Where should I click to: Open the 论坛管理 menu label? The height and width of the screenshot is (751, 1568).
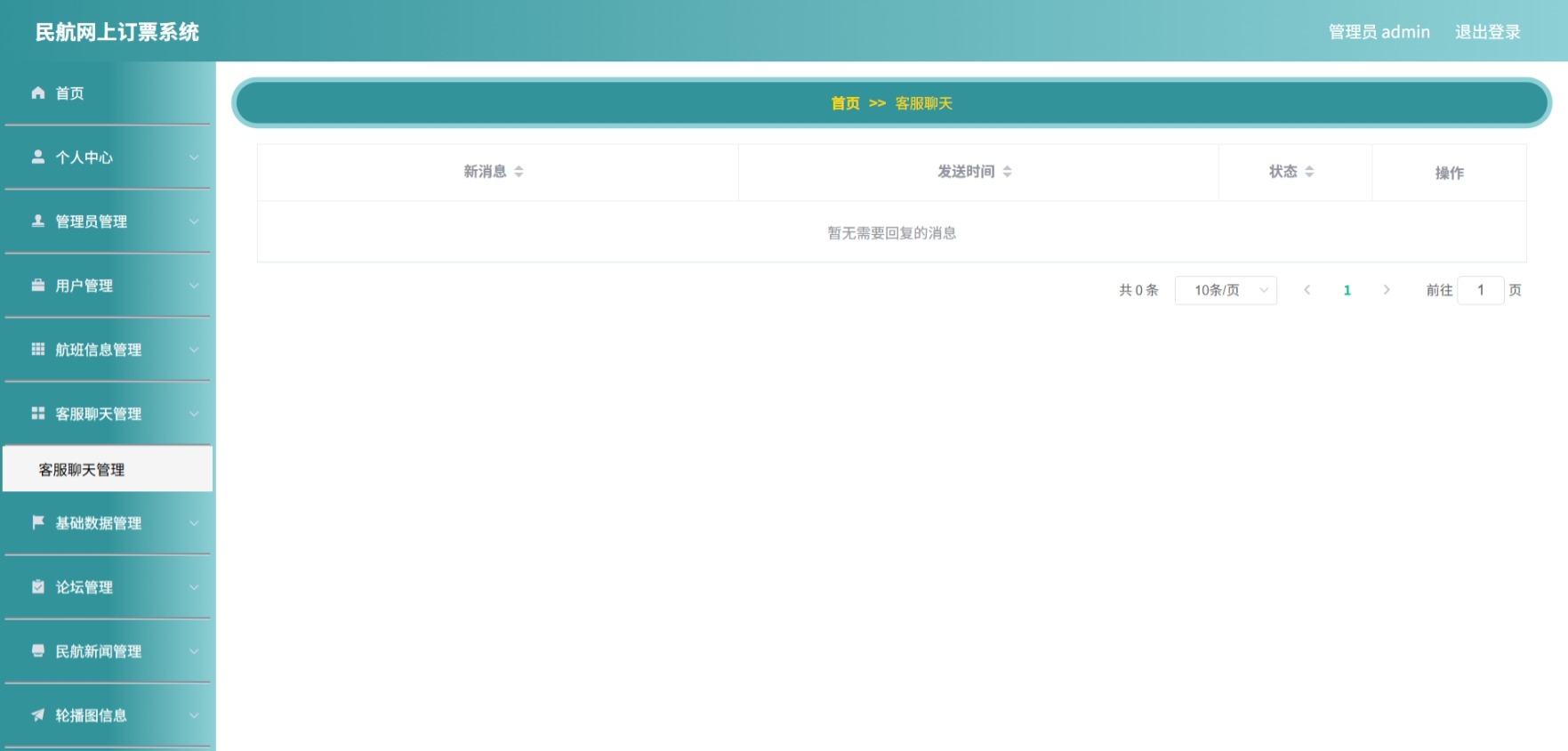(x=84, y=587)
